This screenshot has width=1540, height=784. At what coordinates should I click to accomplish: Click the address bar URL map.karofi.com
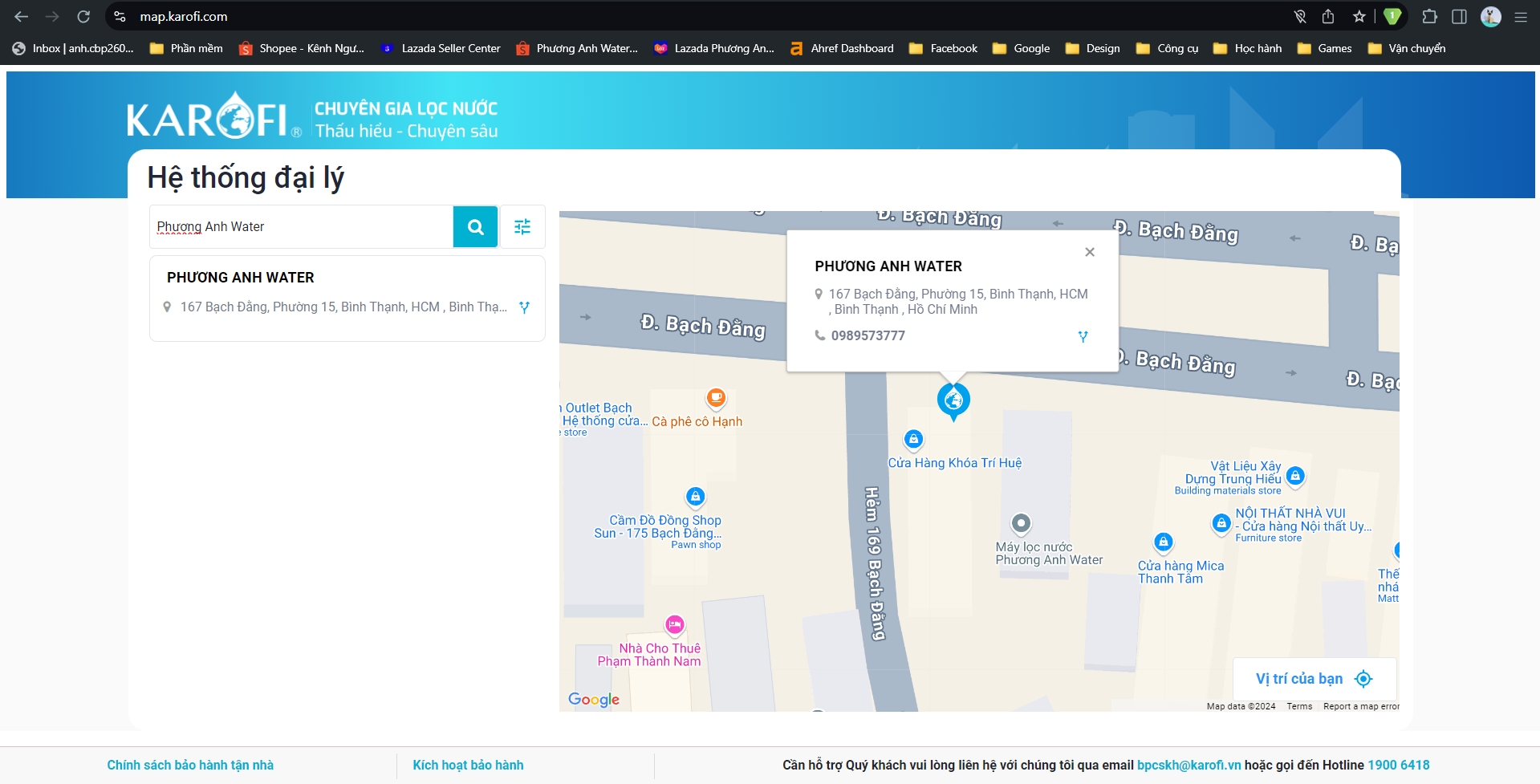pyautogui.click(x=184, y=16)
